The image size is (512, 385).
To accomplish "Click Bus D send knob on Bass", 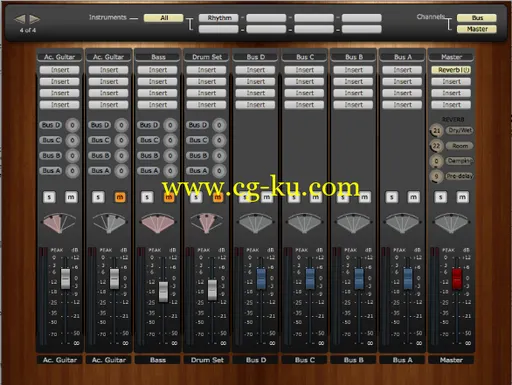I will pyautogui.click(x=170, y=125).
